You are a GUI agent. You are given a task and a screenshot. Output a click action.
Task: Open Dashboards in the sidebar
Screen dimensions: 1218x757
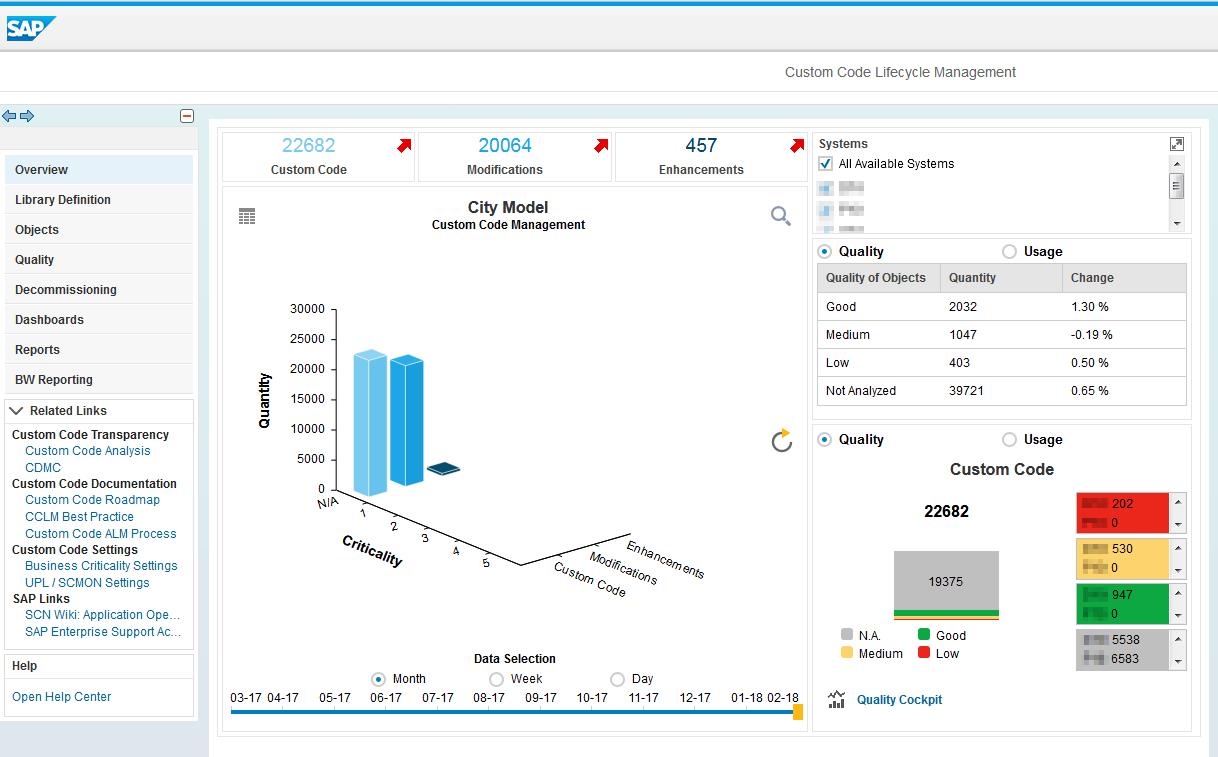pos(99,320)
